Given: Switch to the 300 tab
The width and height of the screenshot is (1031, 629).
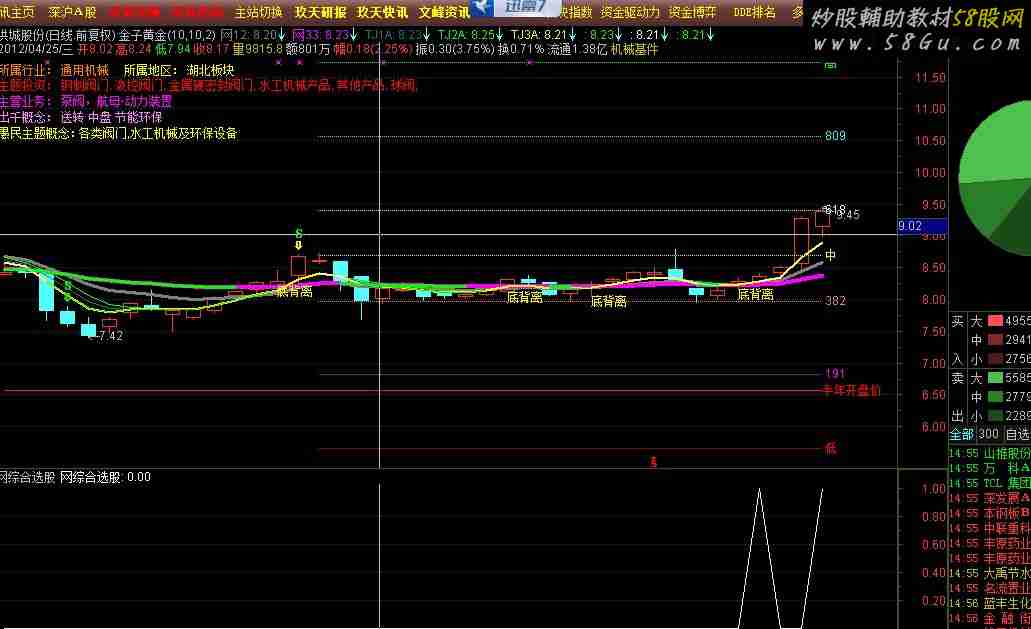Looking at the screenshot, I should [988, 434].
